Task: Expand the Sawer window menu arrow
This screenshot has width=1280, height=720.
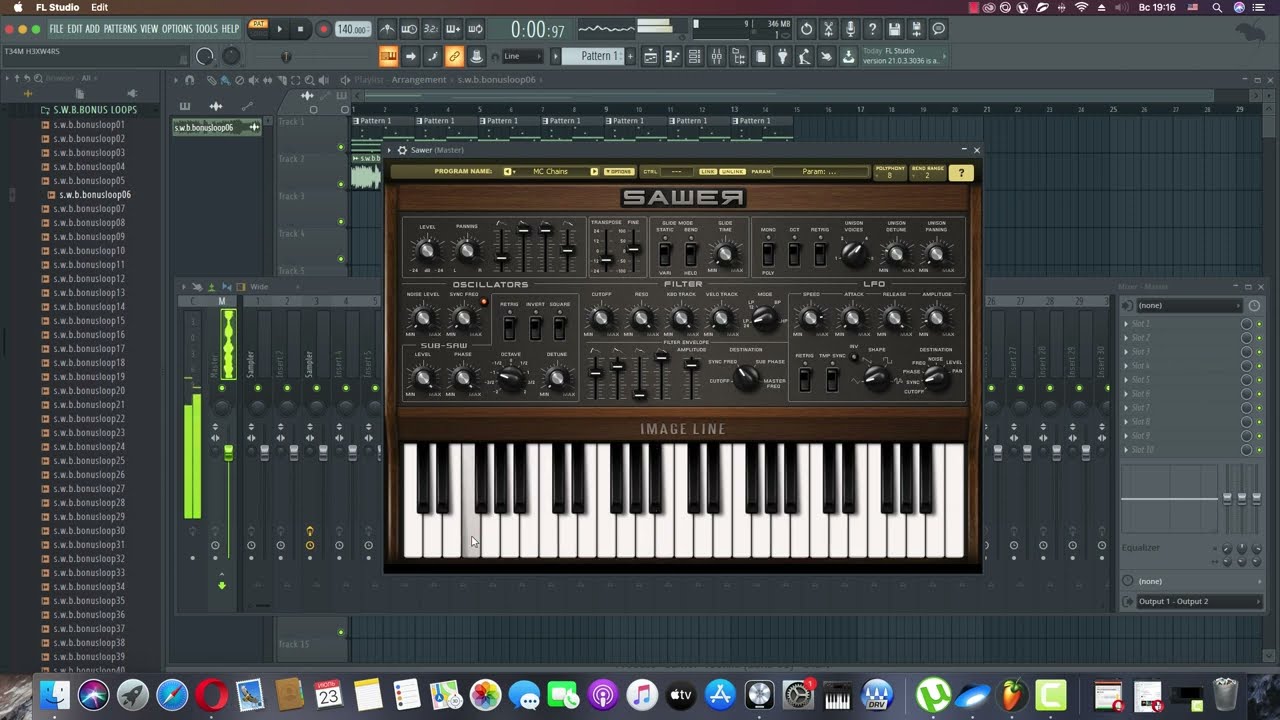Action: (x=390, y=150)
